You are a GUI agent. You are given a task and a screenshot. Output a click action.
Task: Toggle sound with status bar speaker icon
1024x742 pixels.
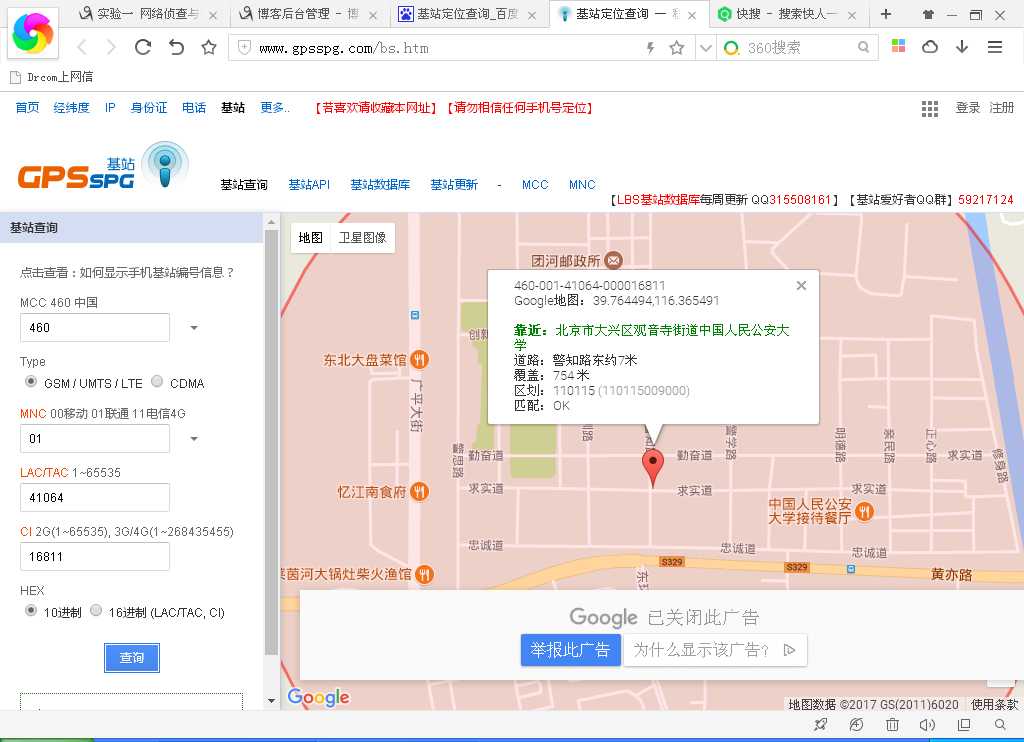point(927,724)
